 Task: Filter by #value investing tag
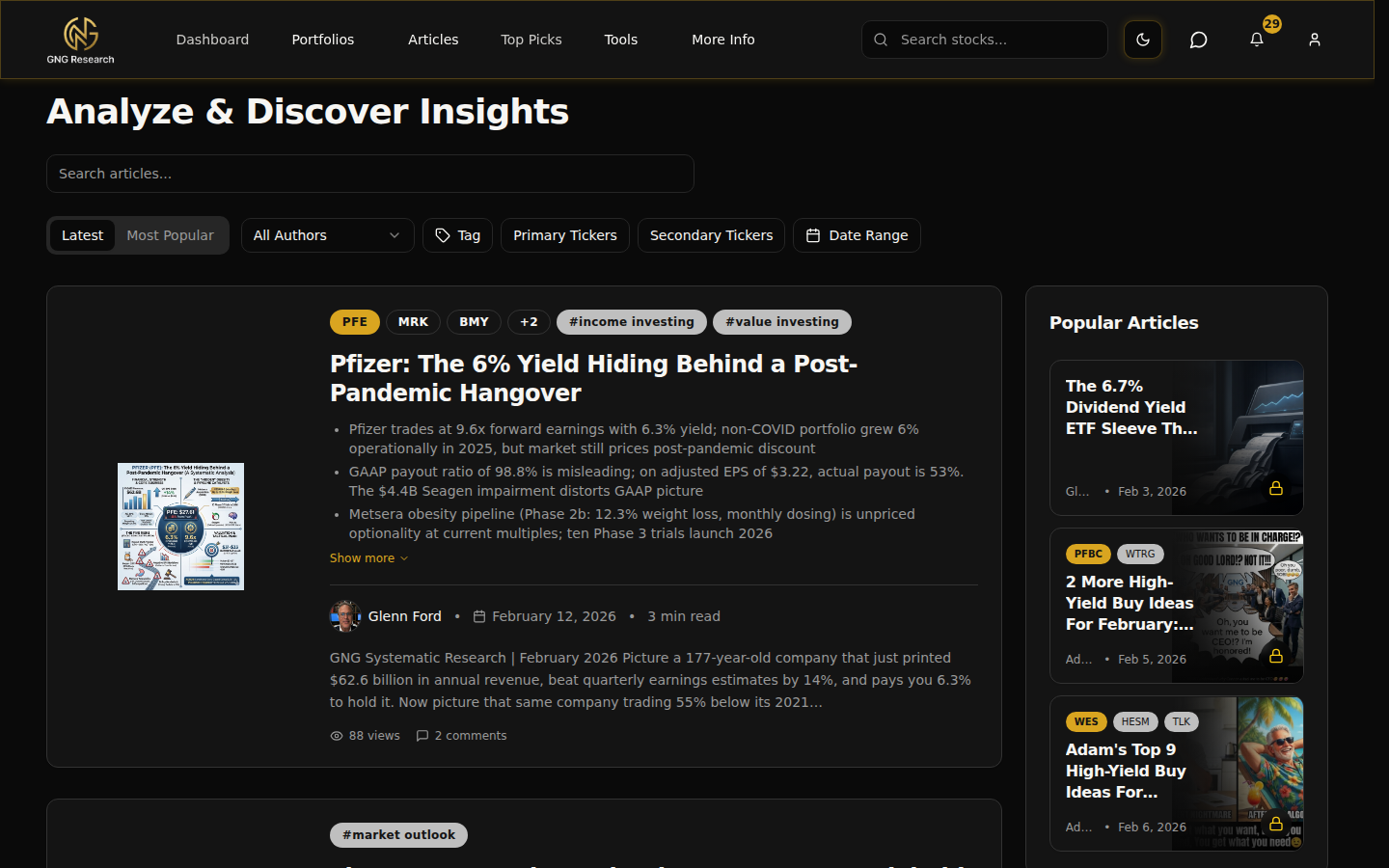[x=782, y=322]
